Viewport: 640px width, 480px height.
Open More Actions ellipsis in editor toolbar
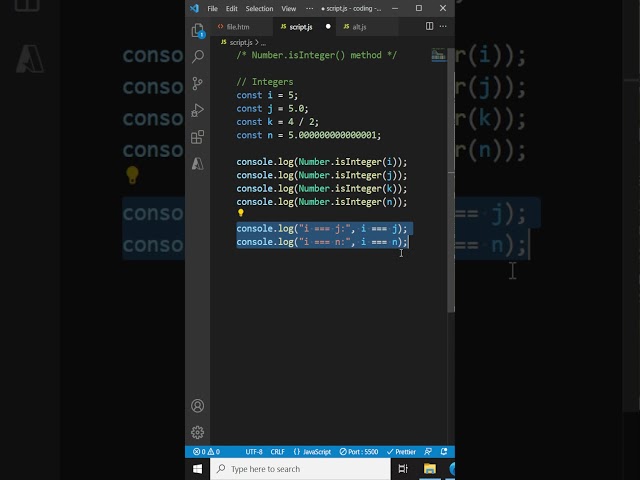[443, 26]
